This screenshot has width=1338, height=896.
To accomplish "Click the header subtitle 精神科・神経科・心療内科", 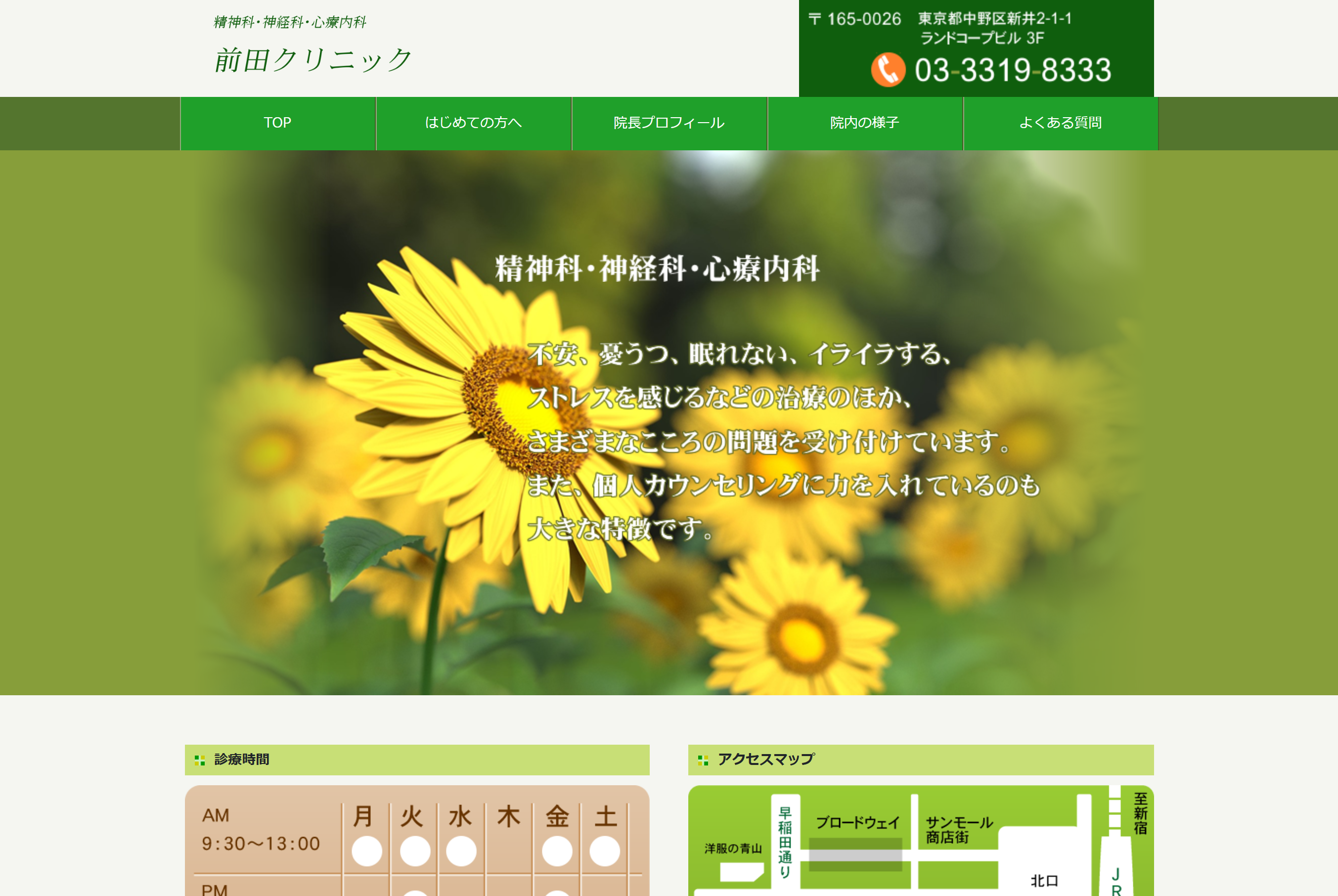I will [290, 22].
